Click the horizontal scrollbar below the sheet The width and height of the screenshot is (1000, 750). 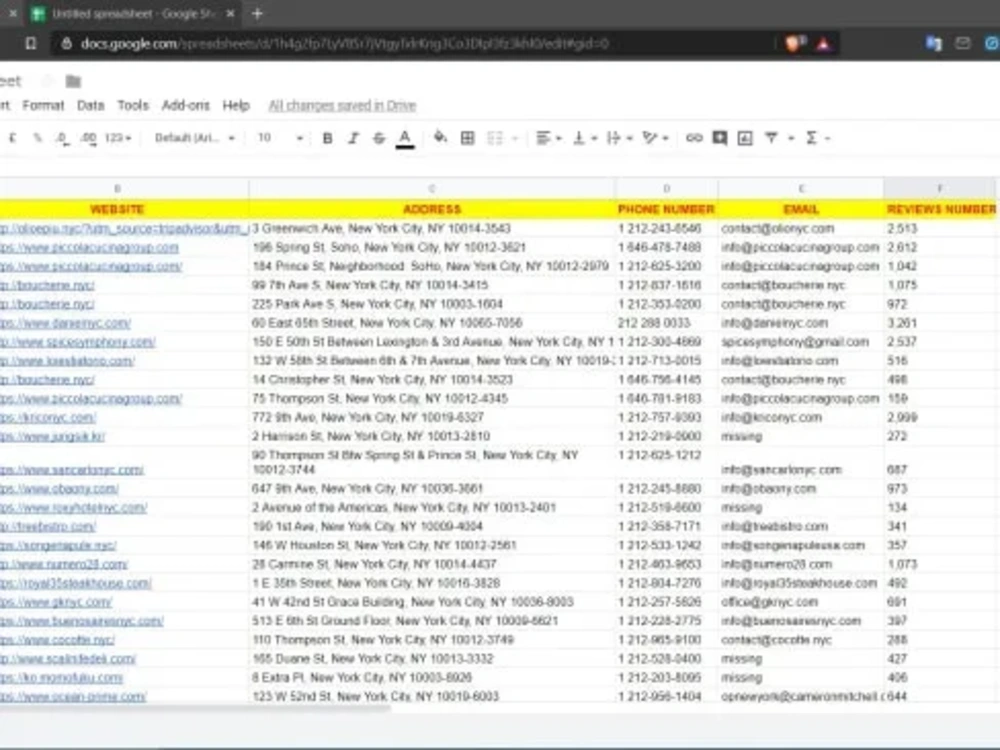tap(195, 708)
